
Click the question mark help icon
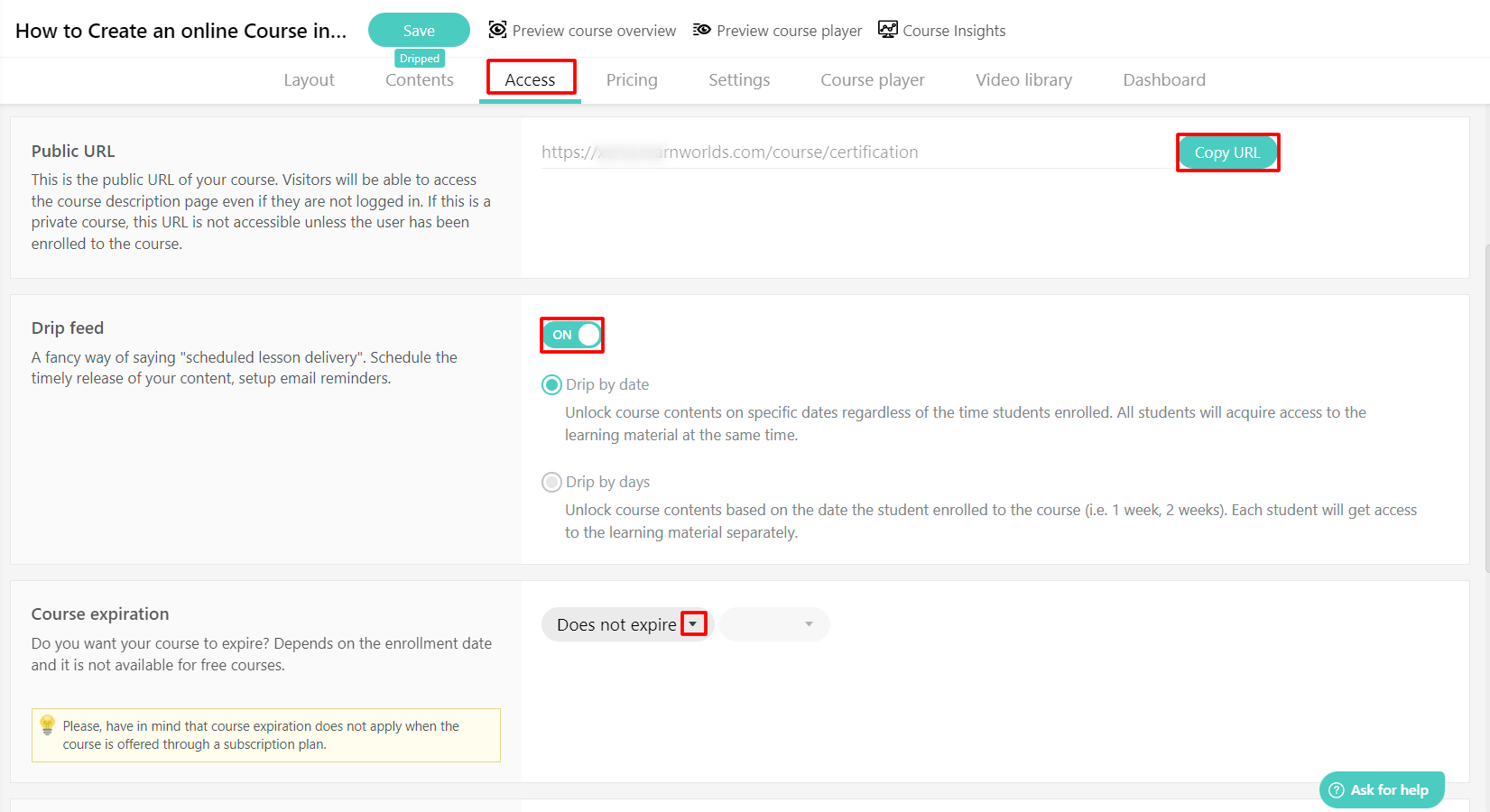tap(1337, 789)
